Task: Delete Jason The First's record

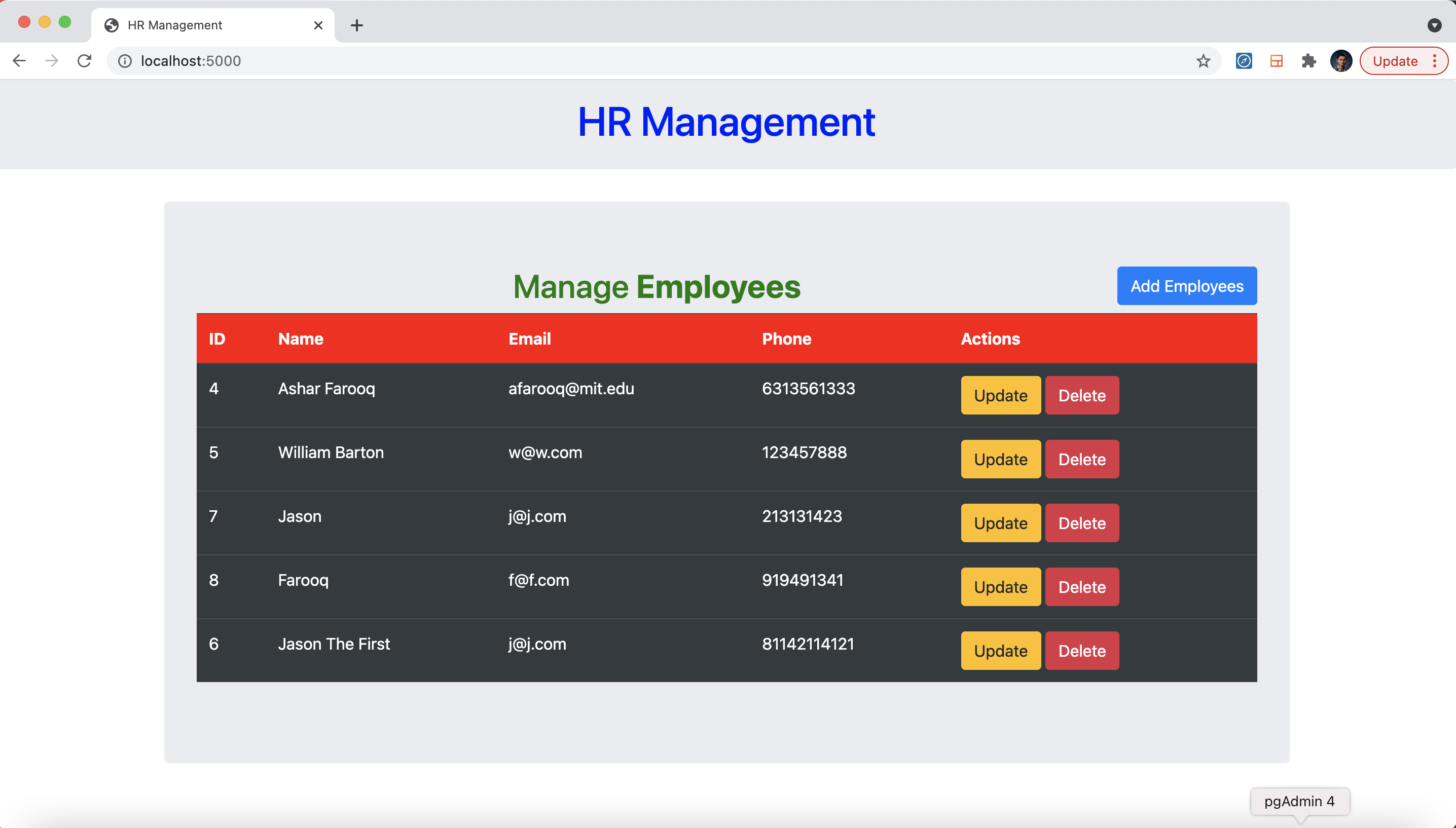Action: coord(1082,651)
